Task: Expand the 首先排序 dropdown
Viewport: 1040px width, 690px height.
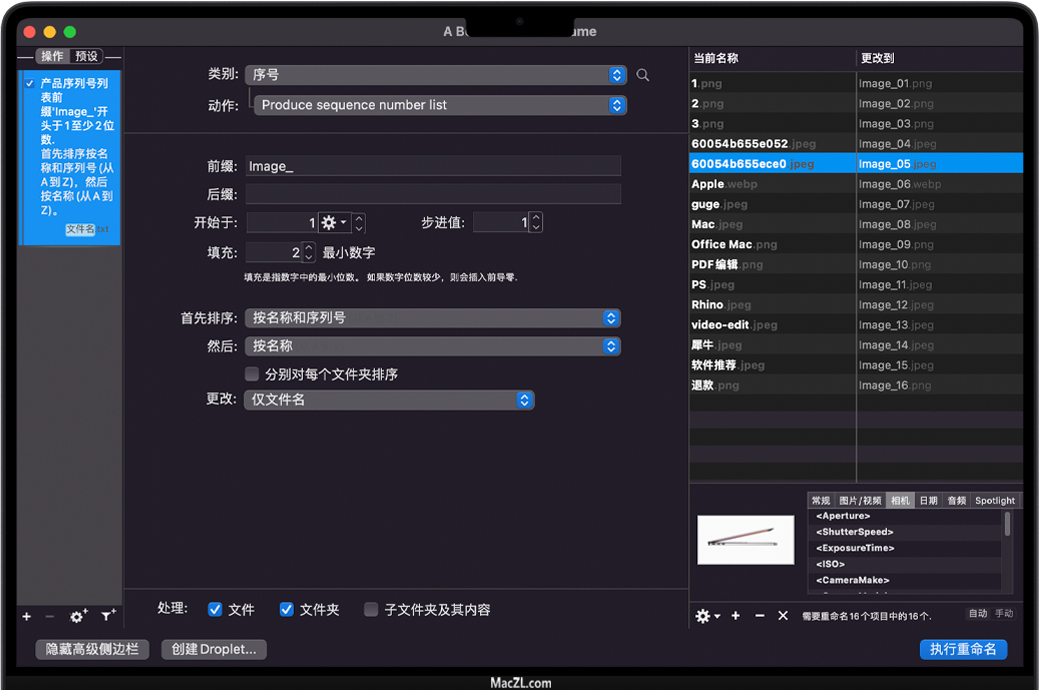Action: pyautogui.click(x=432, y=318)
